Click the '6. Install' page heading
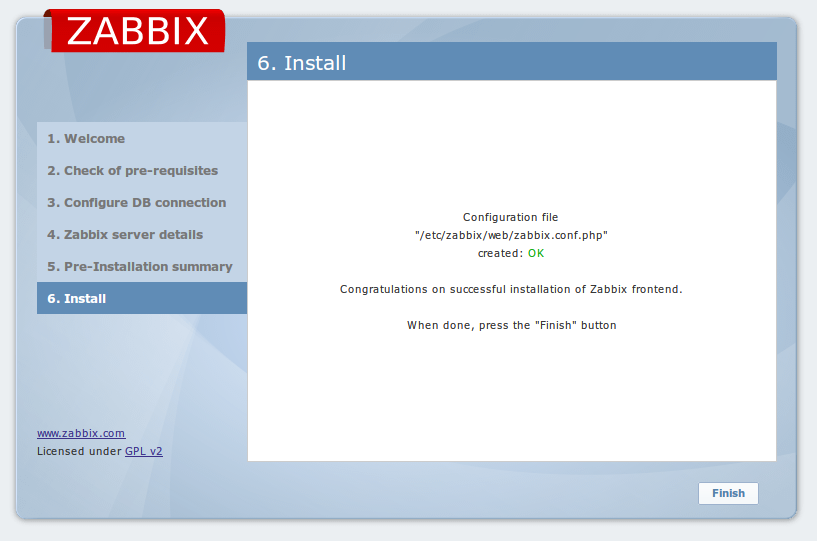Image resolution: width=817 pixels, height=541 pixels. tap(302, 63)
